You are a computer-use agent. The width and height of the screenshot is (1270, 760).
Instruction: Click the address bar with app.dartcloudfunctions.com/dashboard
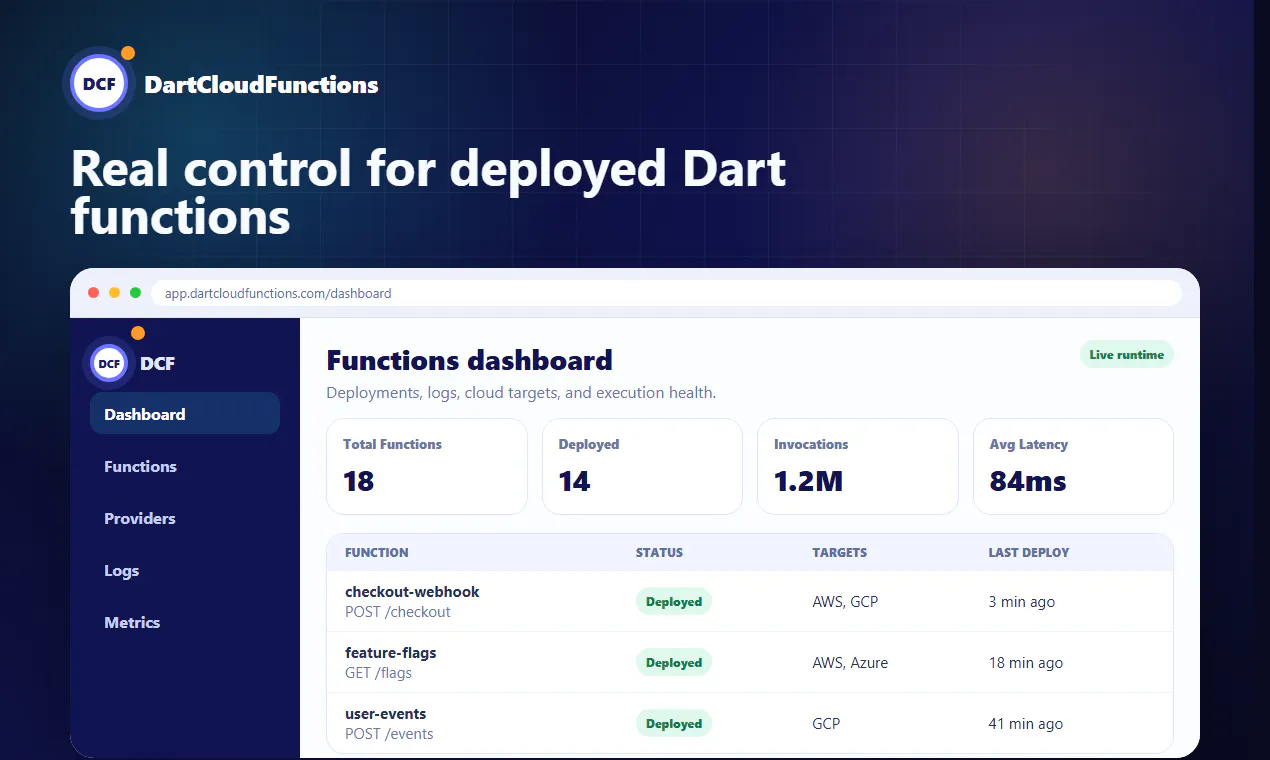[x=667, y=293]
